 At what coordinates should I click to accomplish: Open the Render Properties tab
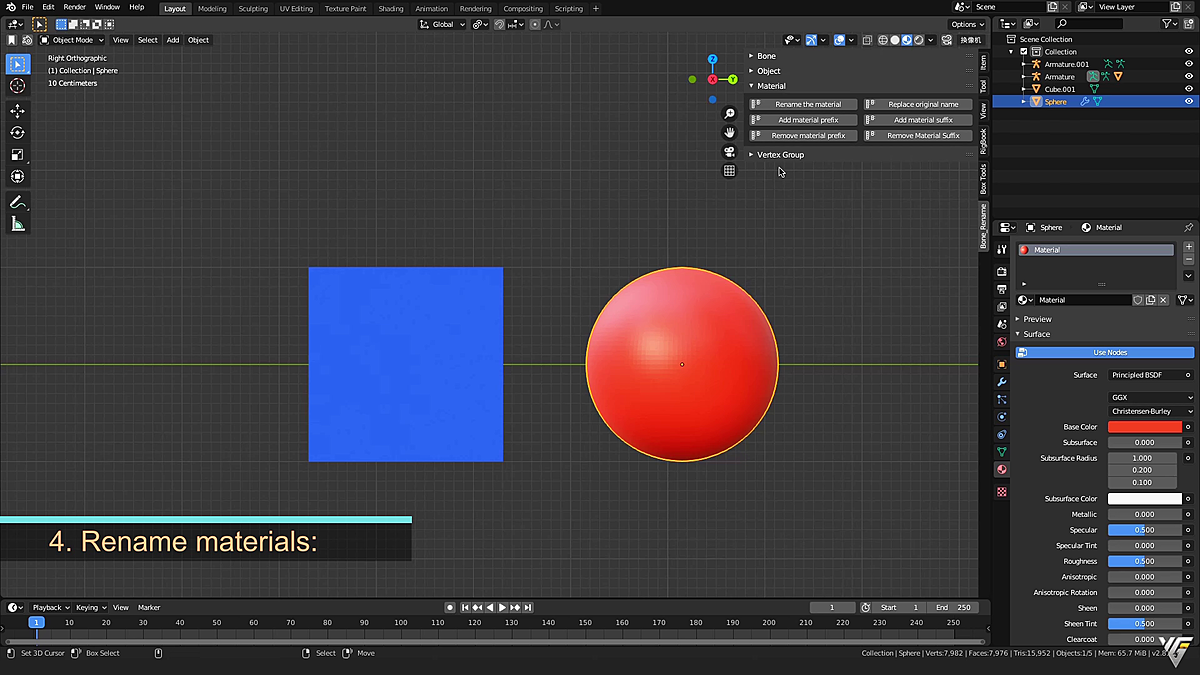[x=1002, y=272]
